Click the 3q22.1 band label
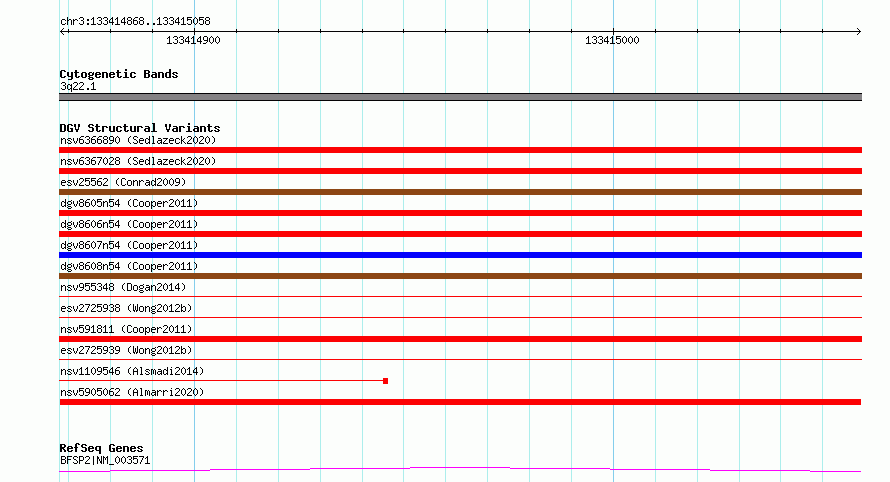The image size is (890, 482). point(78,86)
